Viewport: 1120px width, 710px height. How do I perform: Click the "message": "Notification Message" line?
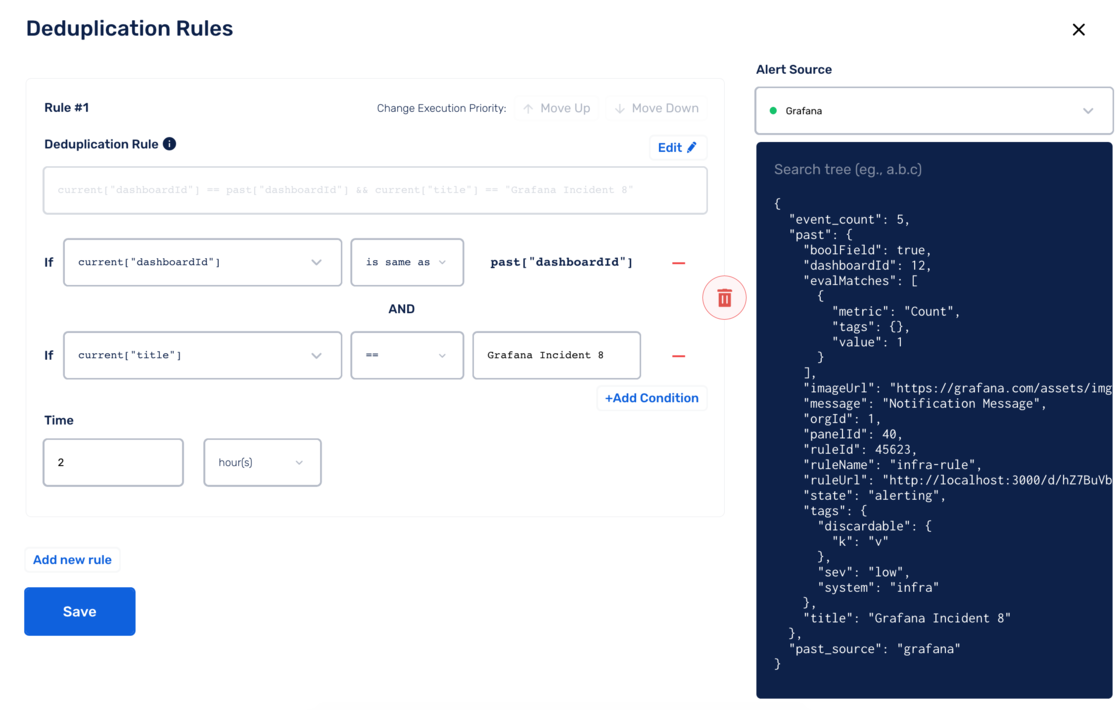pyautogui.click(x=924, y=404)
